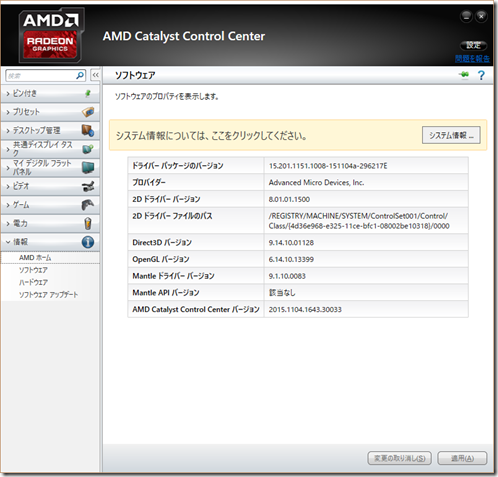Viewport: 498px width, 477px height.
Task: Collapse the 情報 section
Action: [50, 242]
